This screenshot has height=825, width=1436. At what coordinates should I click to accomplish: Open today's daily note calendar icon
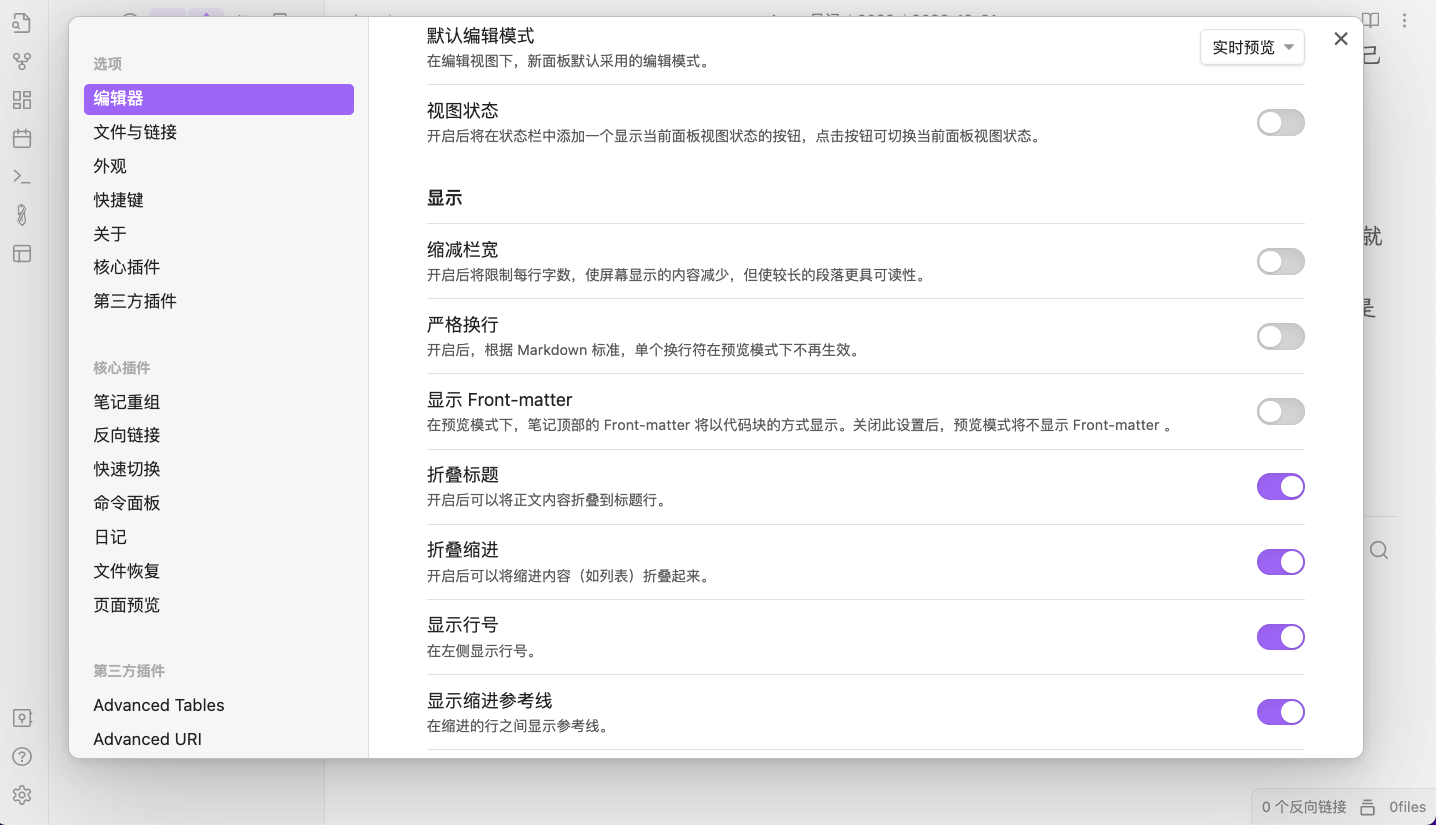click(x=22, y=138)
